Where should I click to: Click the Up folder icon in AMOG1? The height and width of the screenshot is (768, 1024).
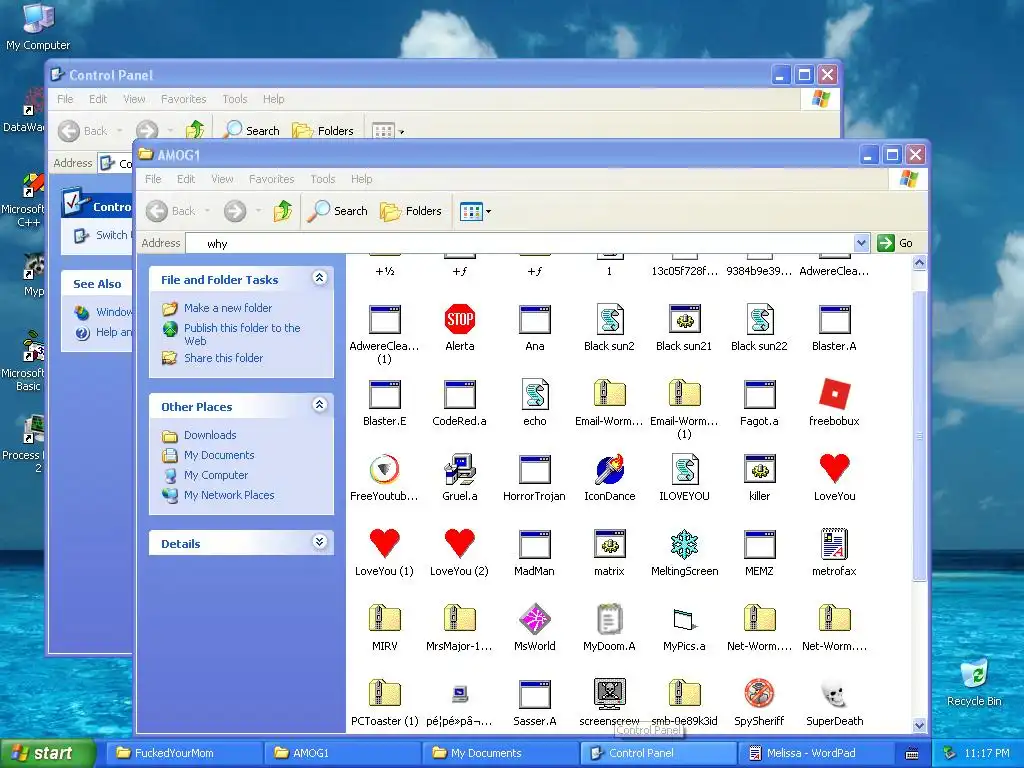pyautogui.click(x=283, y=211)
